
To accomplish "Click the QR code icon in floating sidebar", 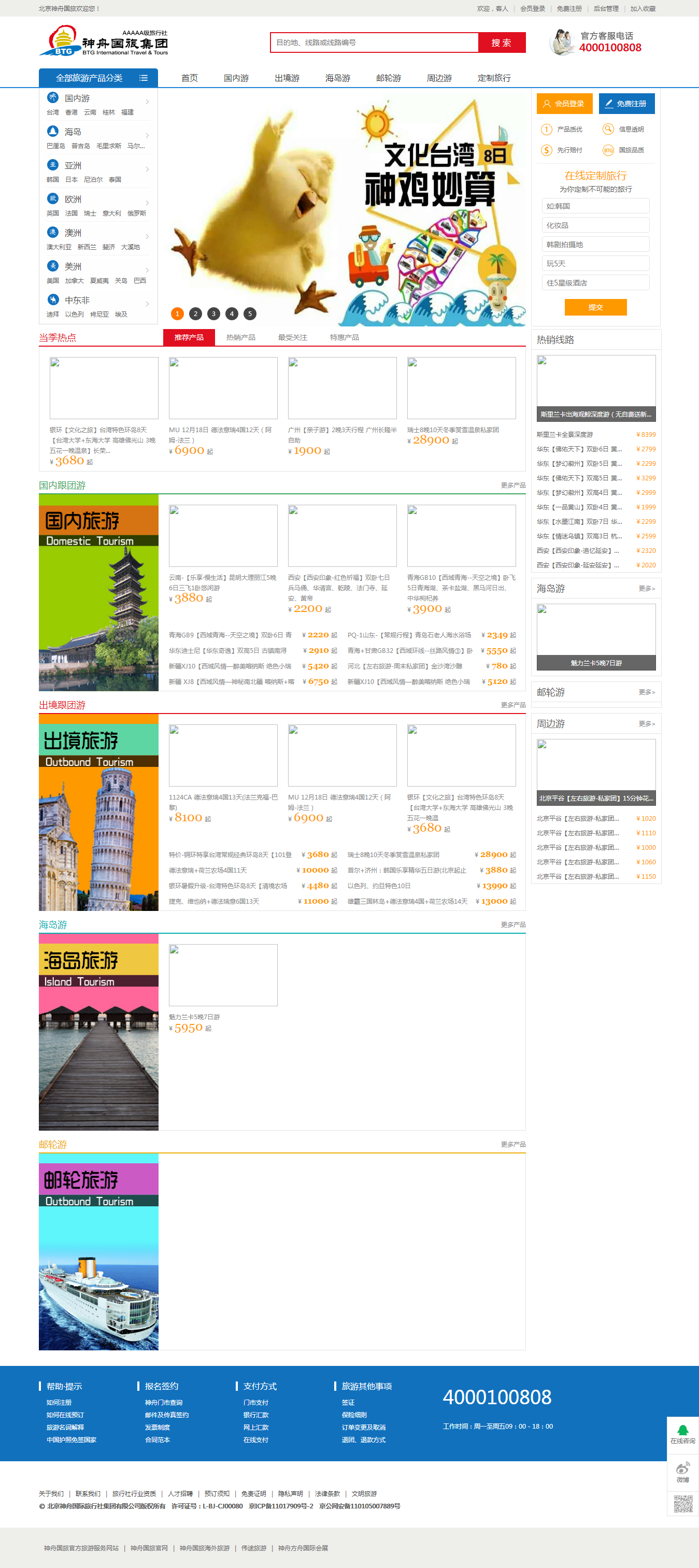I will coord(682,1503).
